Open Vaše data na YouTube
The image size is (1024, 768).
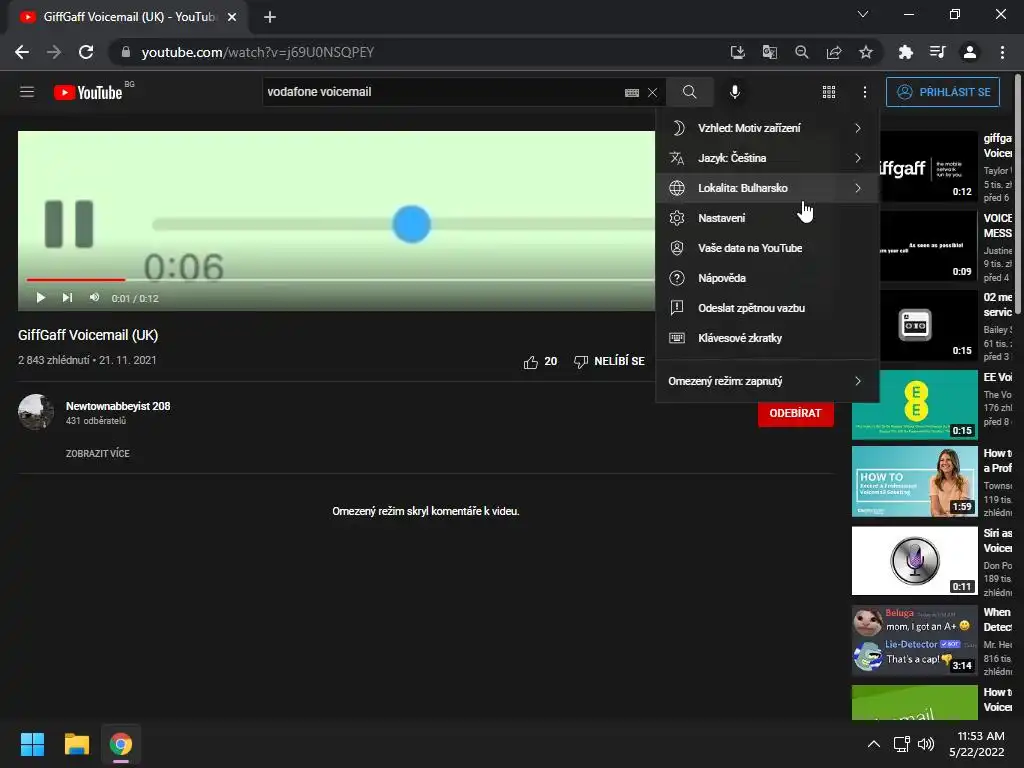click(x=767, y=248)
